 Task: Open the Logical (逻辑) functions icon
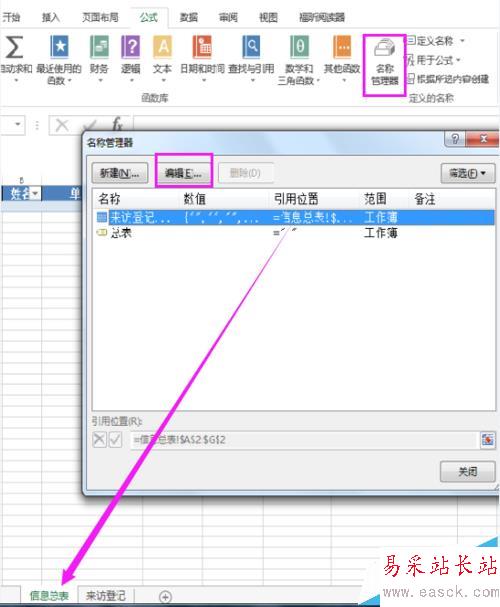pyautogui.click(x=130, y=46)
